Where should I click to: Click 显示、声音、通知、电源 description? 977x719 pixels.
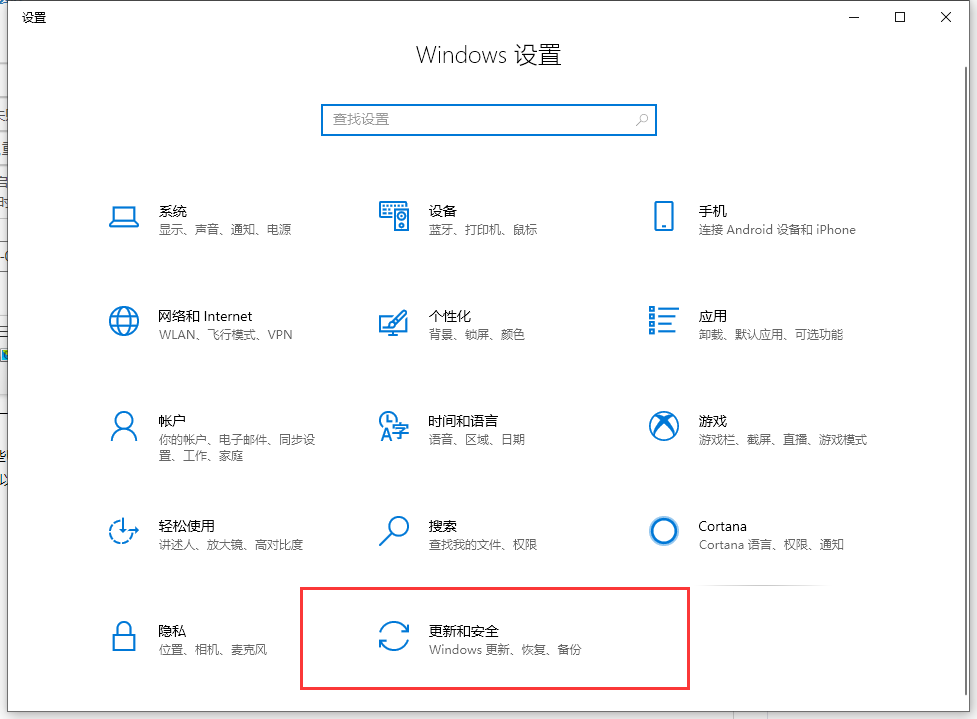(225, 230)
